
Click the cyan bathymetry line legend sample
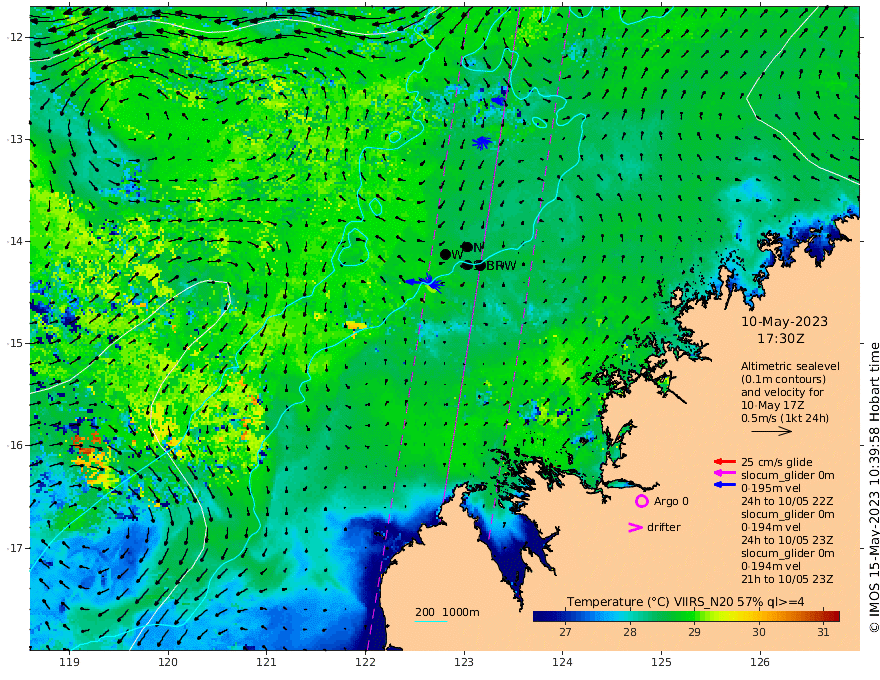430,621
